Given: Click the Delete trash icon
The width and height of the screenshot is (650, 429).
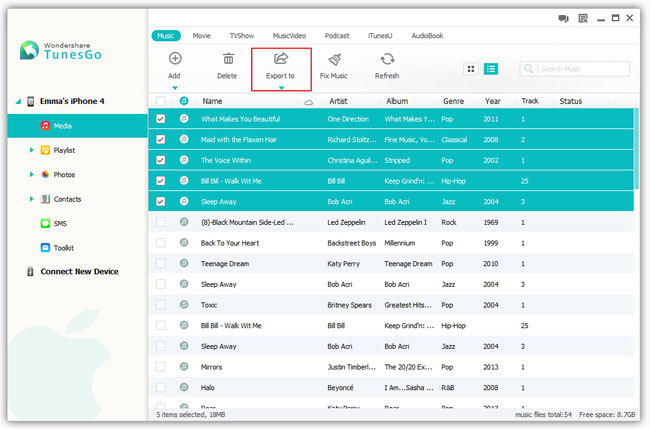Looking at the screenshot, I should pos(228,59).
